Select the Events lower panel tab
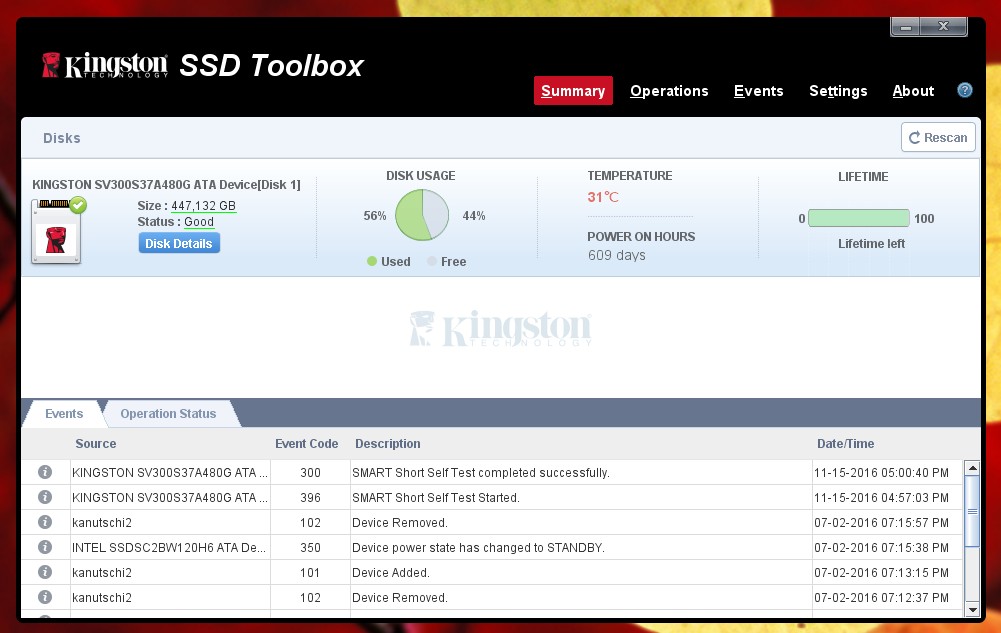Viewport: 1001px width, 633px height. (x=64, y=413)
